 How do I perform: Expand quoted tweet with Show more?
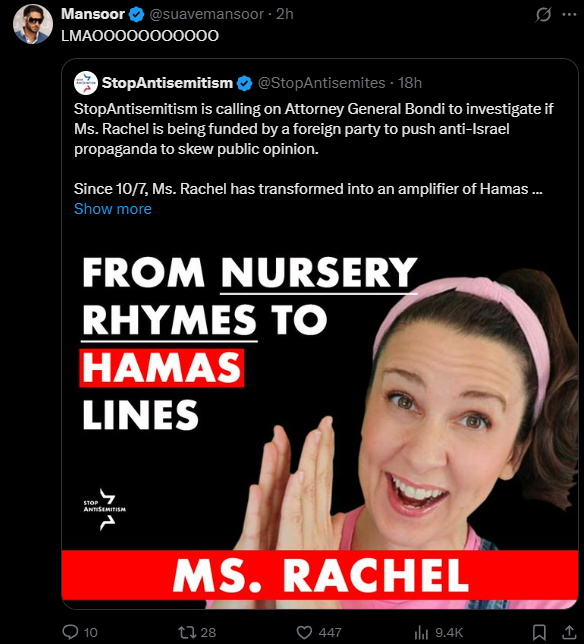tap(113, 209)
